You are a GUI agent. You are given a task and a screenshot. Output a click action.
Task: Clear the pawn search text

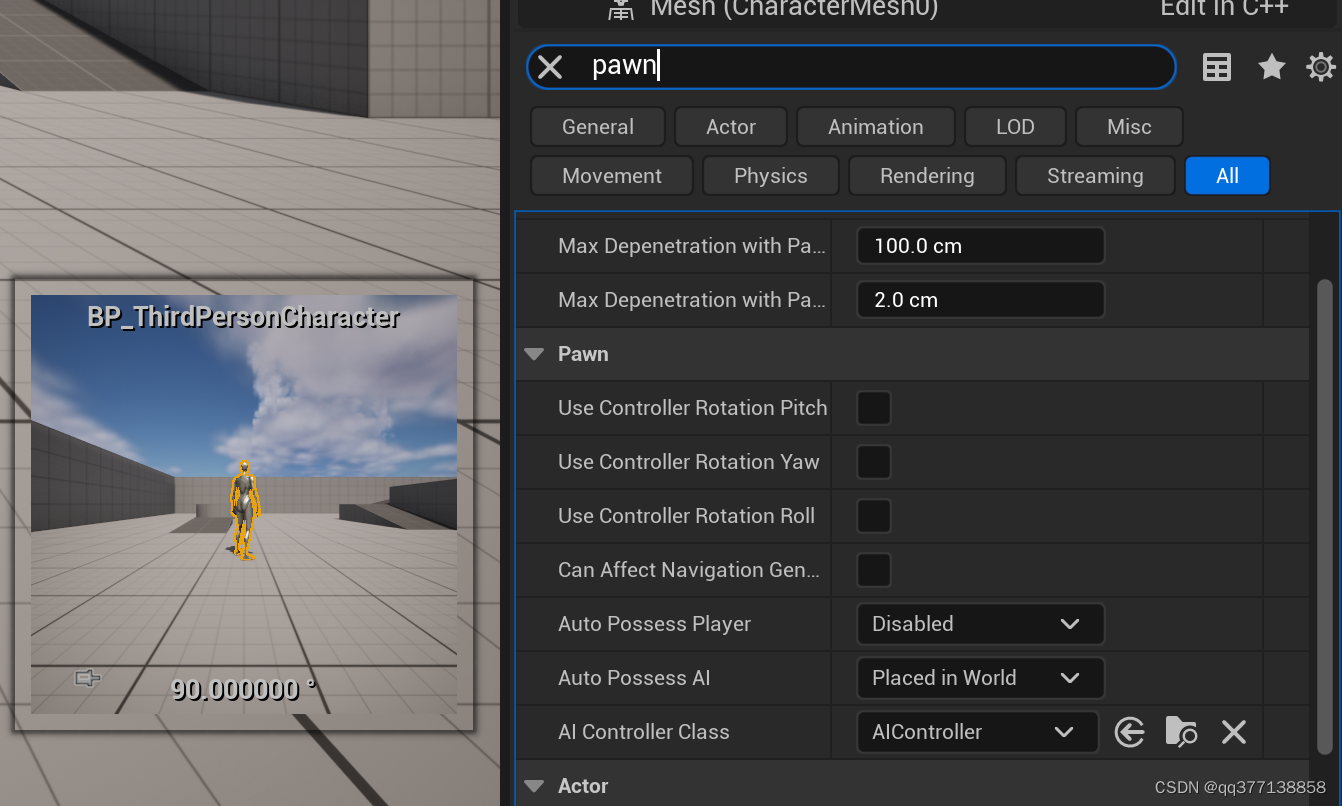click(549, 66)
